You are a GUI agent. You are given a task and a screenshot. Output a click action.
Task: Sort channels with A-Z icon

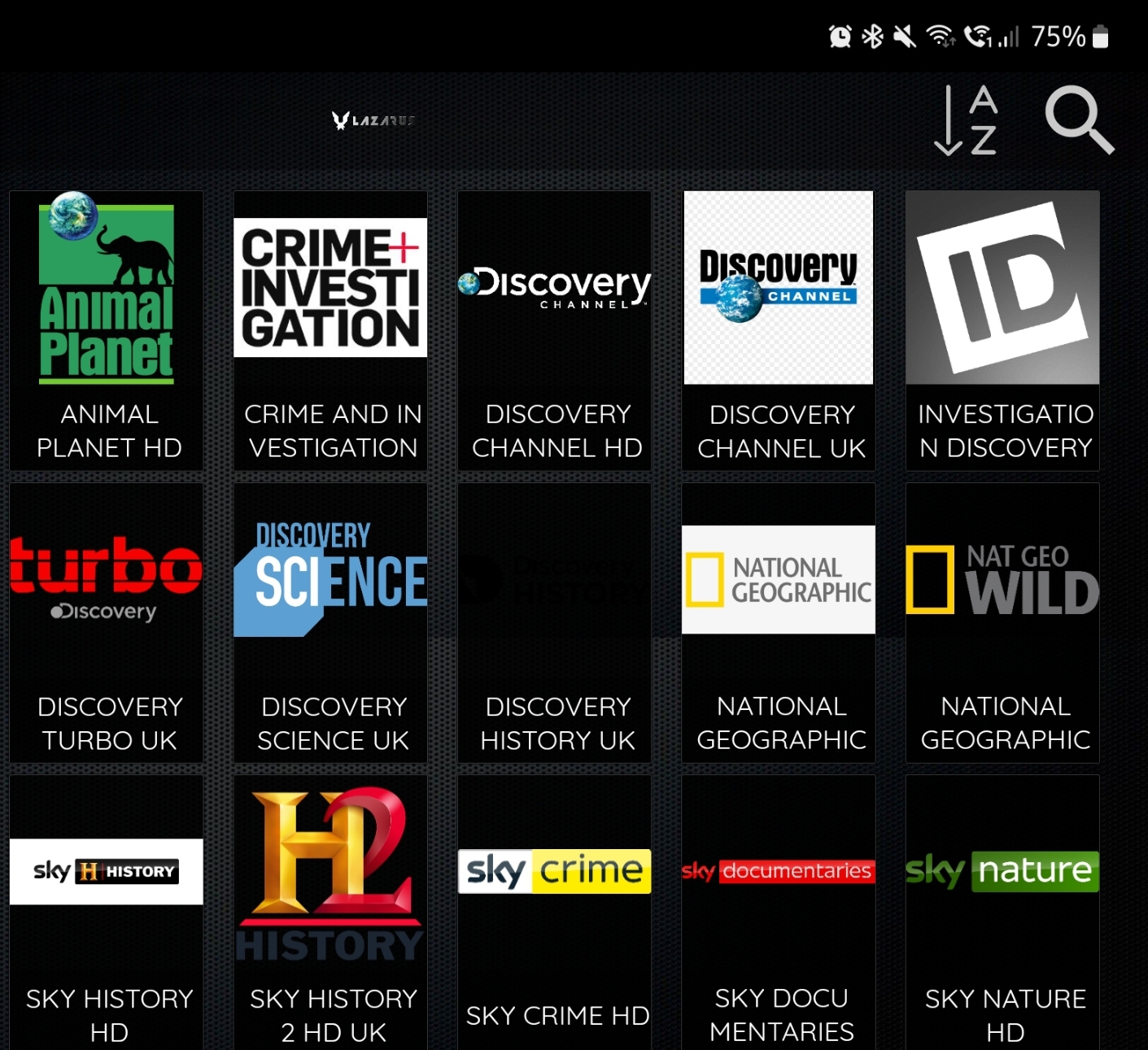point(966,120)
